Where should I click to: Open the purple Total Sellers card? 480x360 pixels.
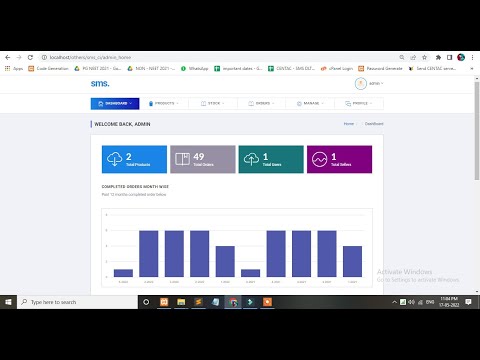pyautogui.click(x=339, y=159)
